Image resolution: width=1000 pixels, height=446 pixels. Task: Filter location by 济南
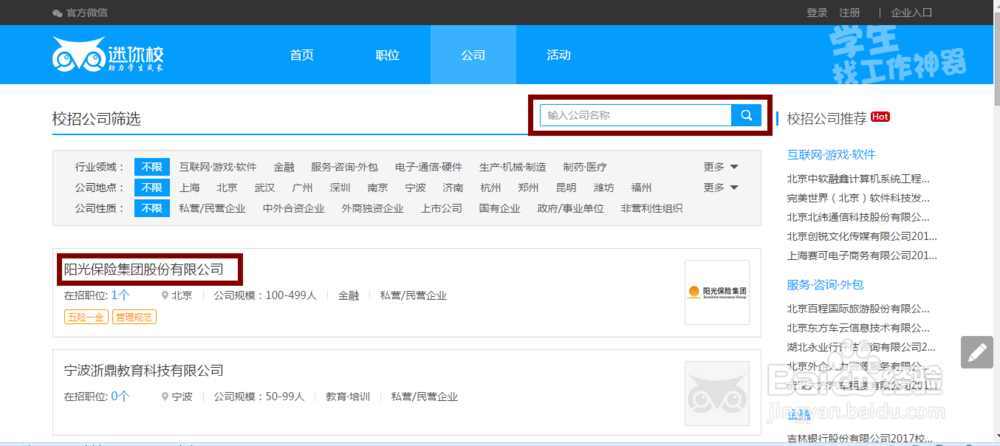(x=453, y=188)
